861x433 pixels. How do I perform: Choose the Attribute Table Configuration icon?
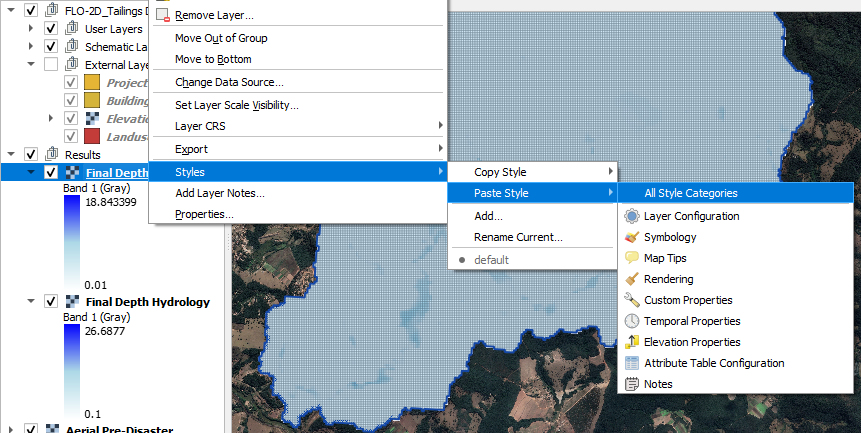pyautogui.click(x=631, y=363)
